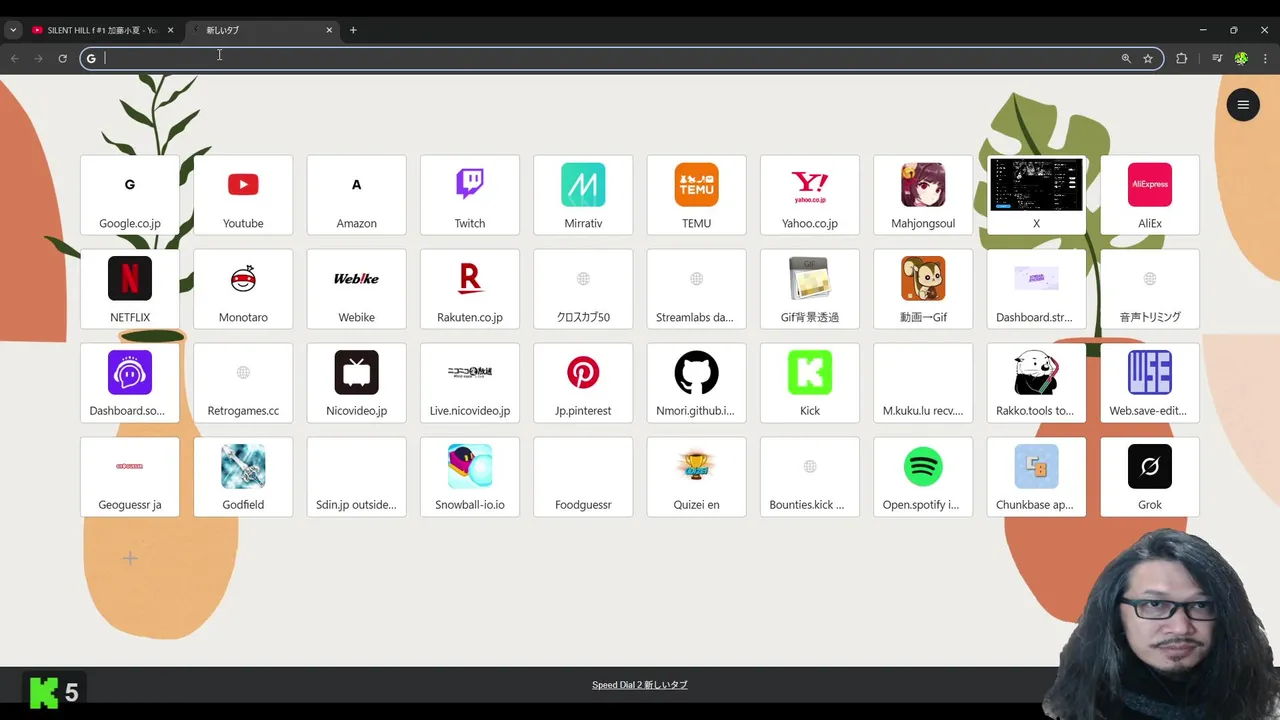Open the Twitch speed dial tile
Viewport: 1280px width, 720px height.
[470, 195]
